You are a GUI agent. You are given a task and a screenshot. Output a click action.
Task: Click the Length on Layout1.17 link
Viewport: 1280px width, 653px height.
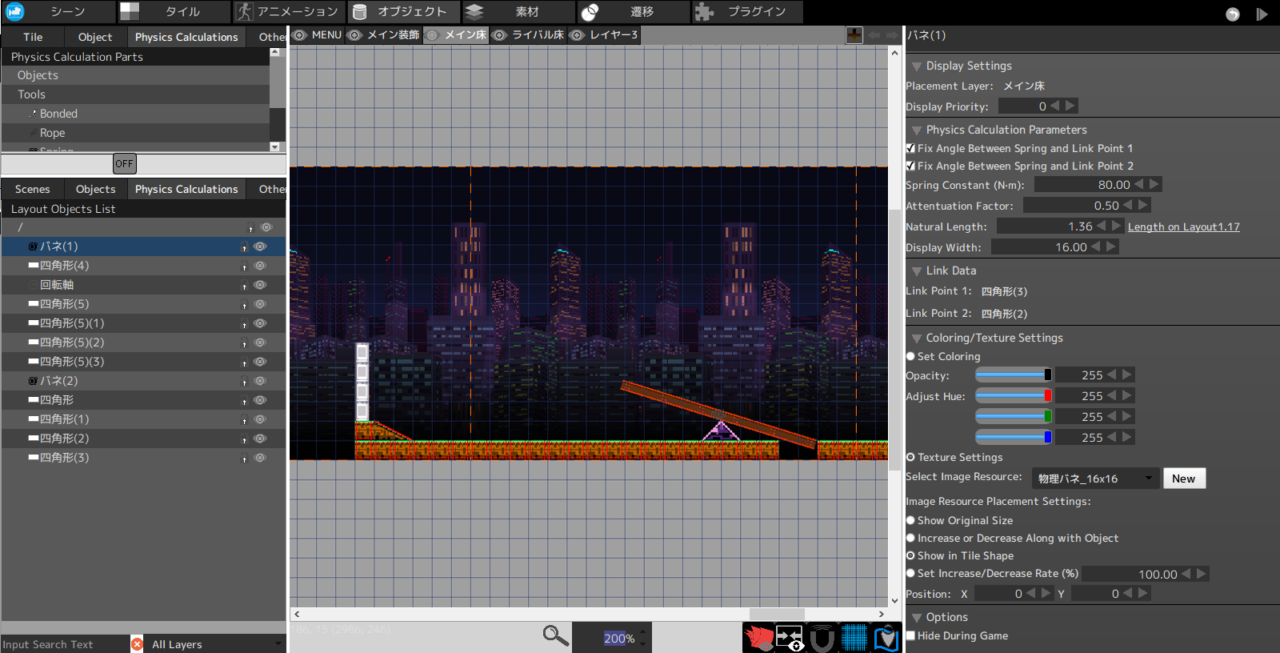(x=1183, y=226)
